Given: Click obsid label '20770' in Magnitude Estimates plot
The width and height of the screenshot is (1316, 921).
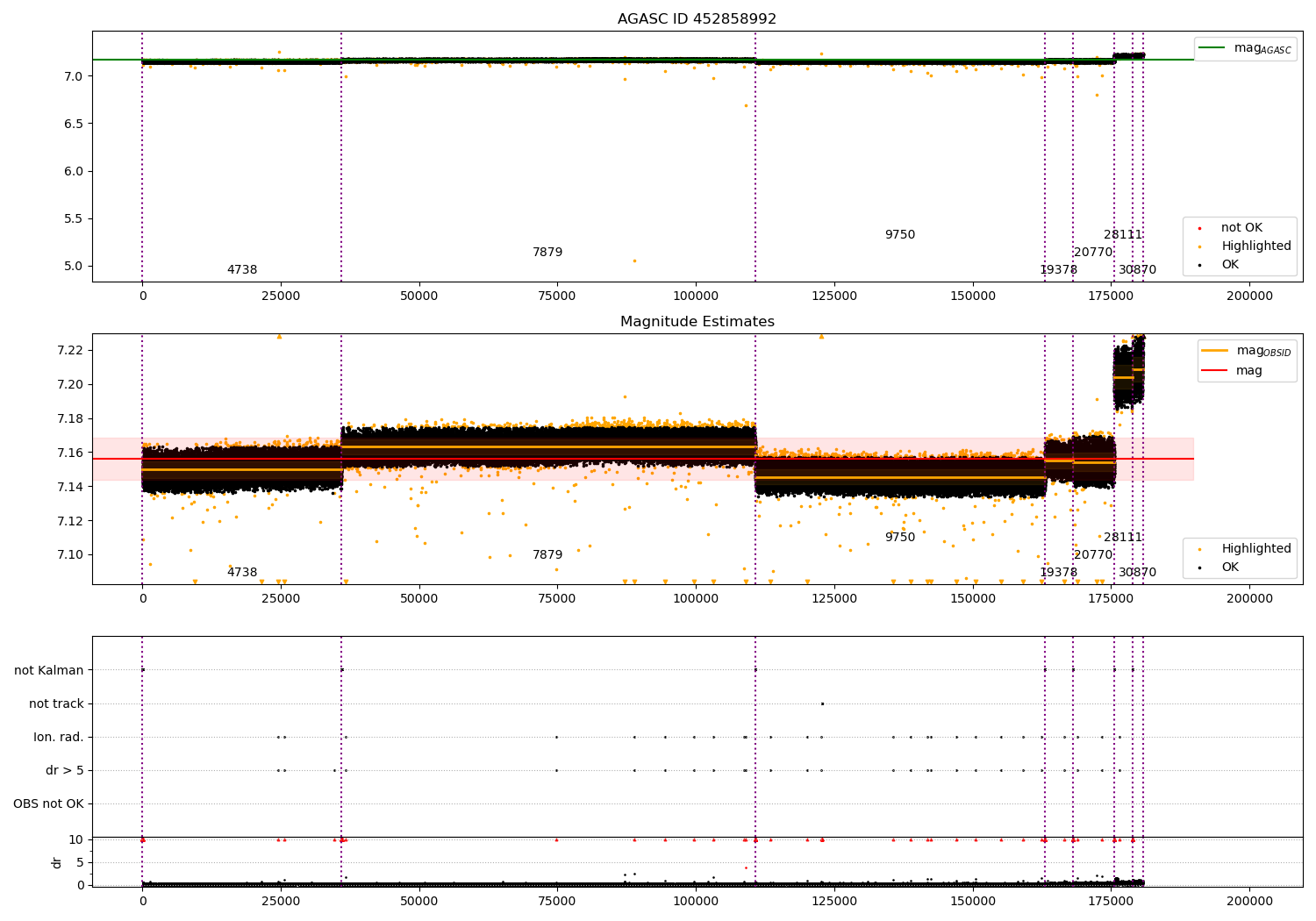Looking at the screenshot, I should click(x=1093, y=555).
